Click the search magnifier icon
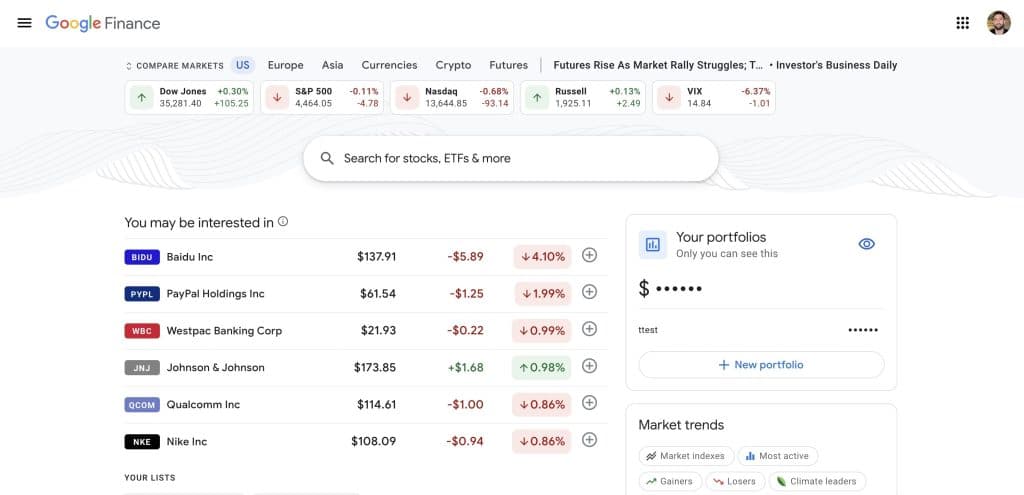The width and height of the screenshot is (1024, 495). 327,158
